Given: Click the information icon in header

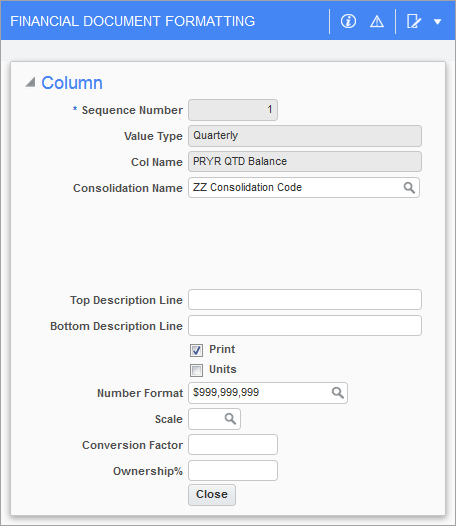Looking at the screenshot, I should point(348,21).
